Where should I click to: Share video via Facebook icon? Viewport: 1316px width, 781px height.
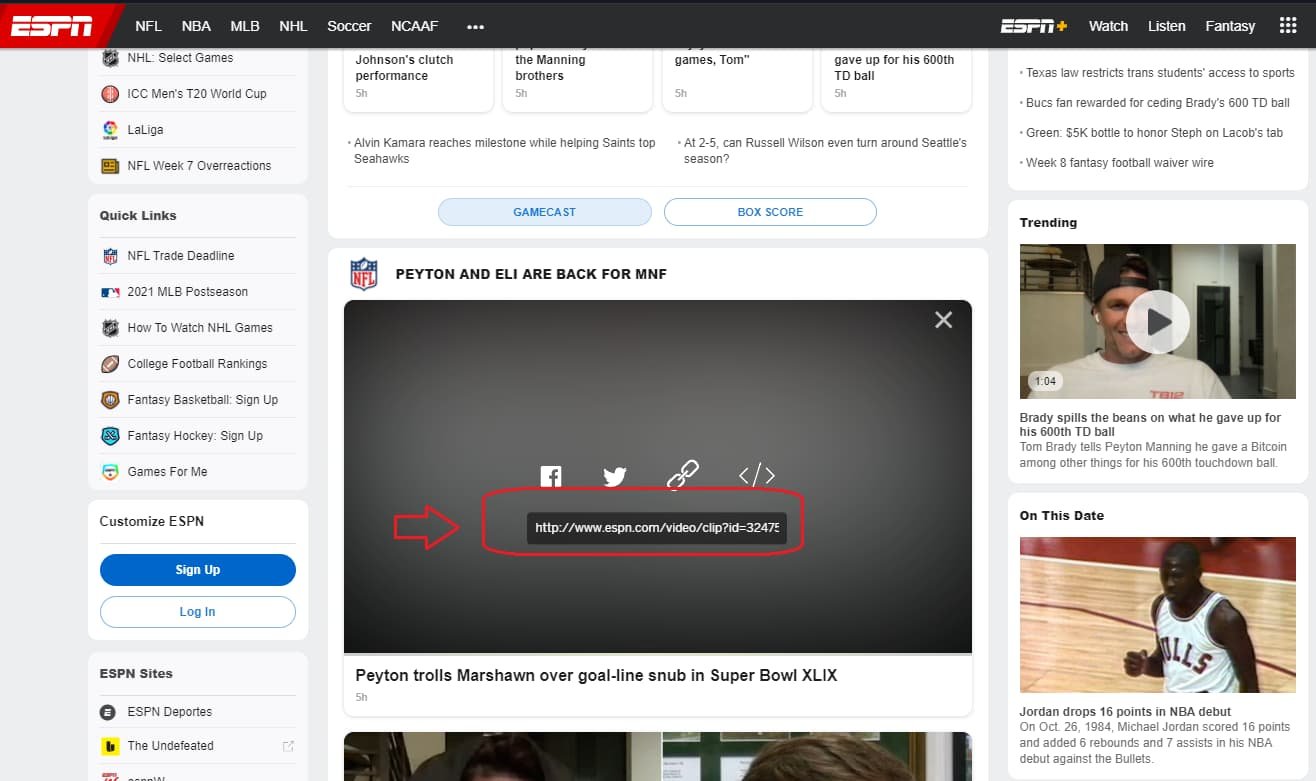point(551,476)
